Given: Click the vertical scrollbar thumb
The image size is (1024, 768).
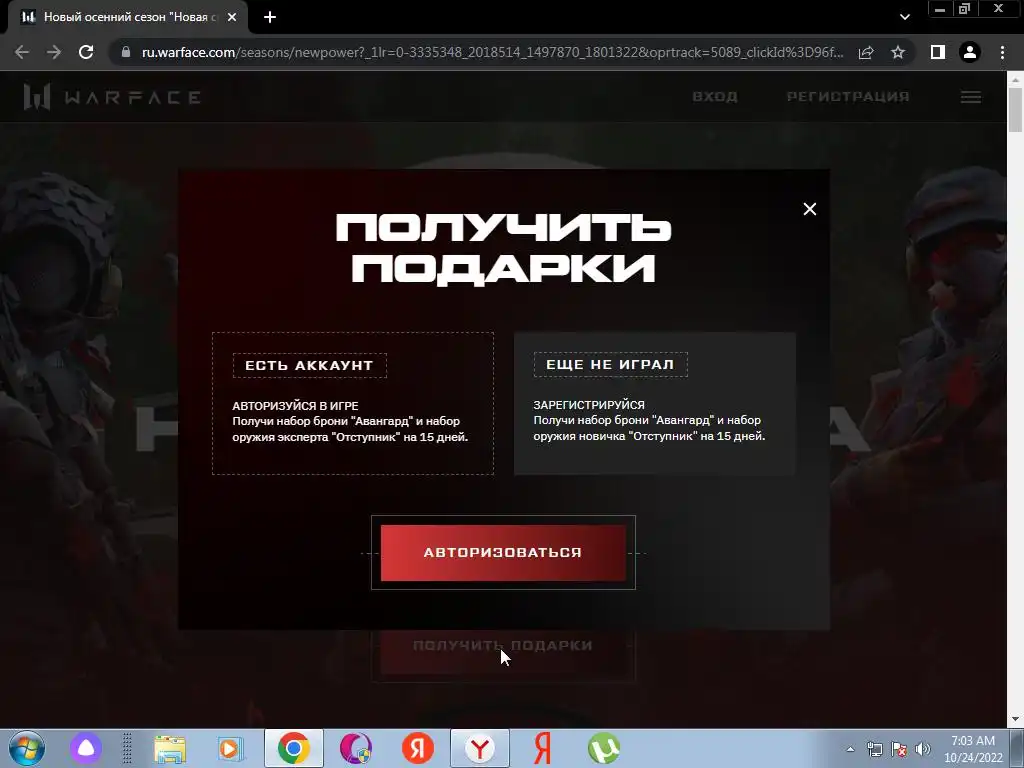Looking at the screenshot, I should tap(1015, 109).
